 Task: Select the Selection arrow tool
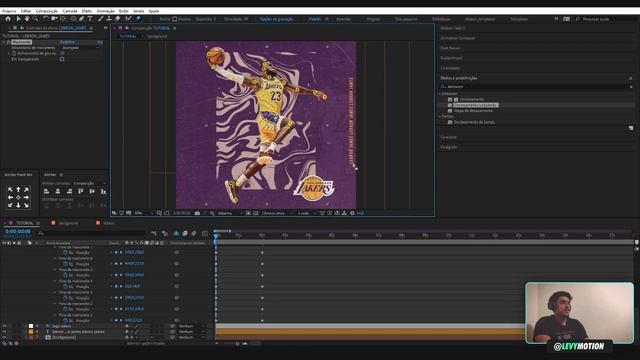pos(18,19)
